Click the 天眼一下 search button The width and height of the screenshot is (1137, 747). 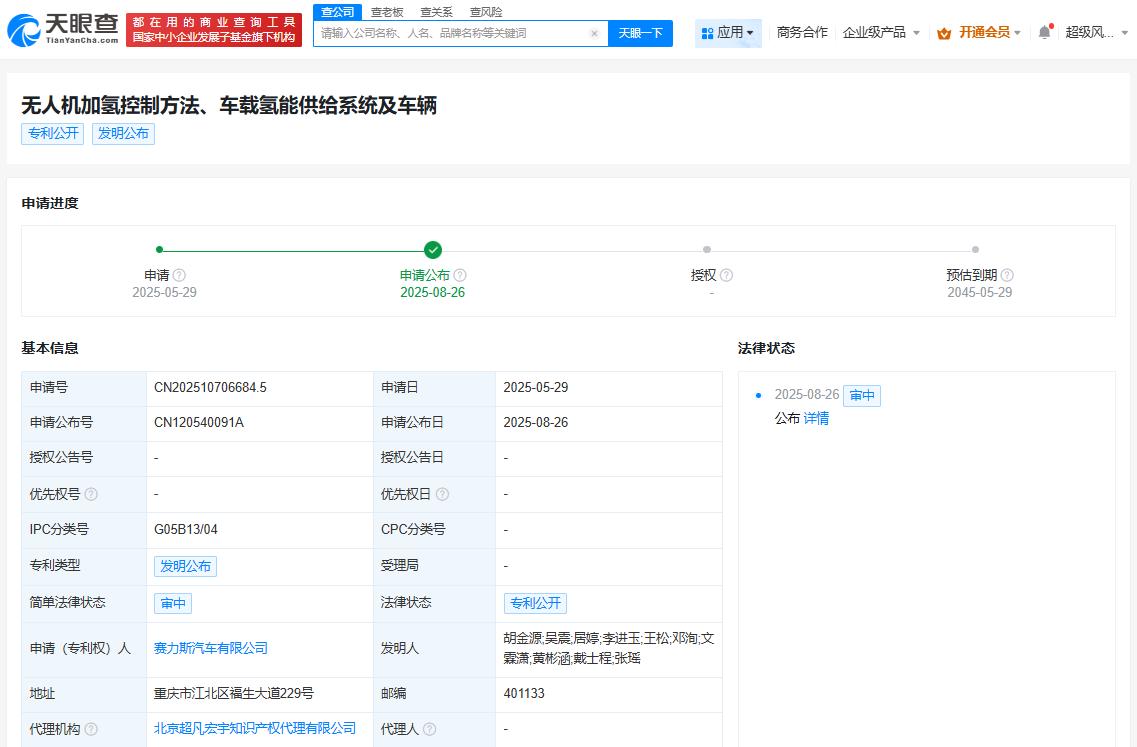click(x=640, y=33)
